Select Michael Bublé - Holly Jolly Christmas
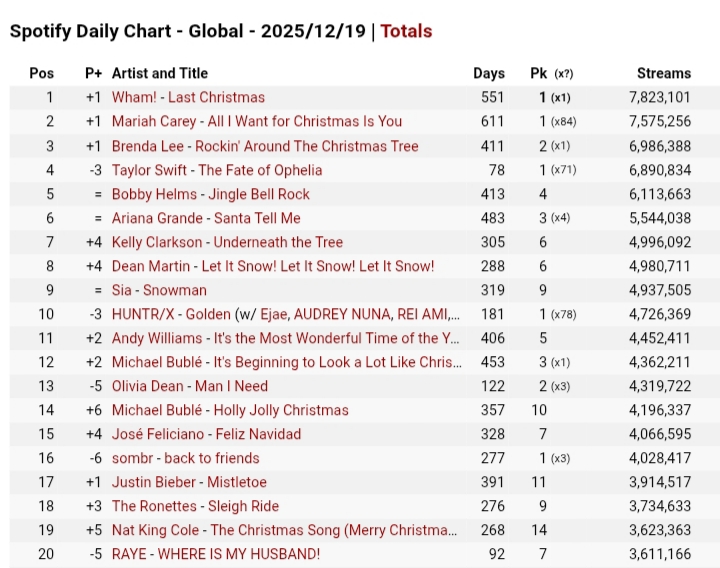The image size is (720, 568). [230, 410]
